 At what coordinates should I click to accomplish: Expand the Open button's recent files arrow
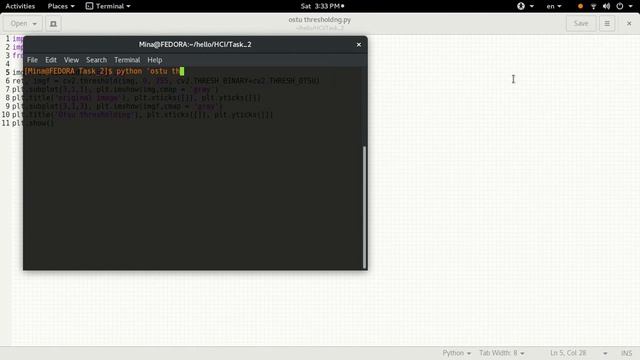[x=35, y=24]
